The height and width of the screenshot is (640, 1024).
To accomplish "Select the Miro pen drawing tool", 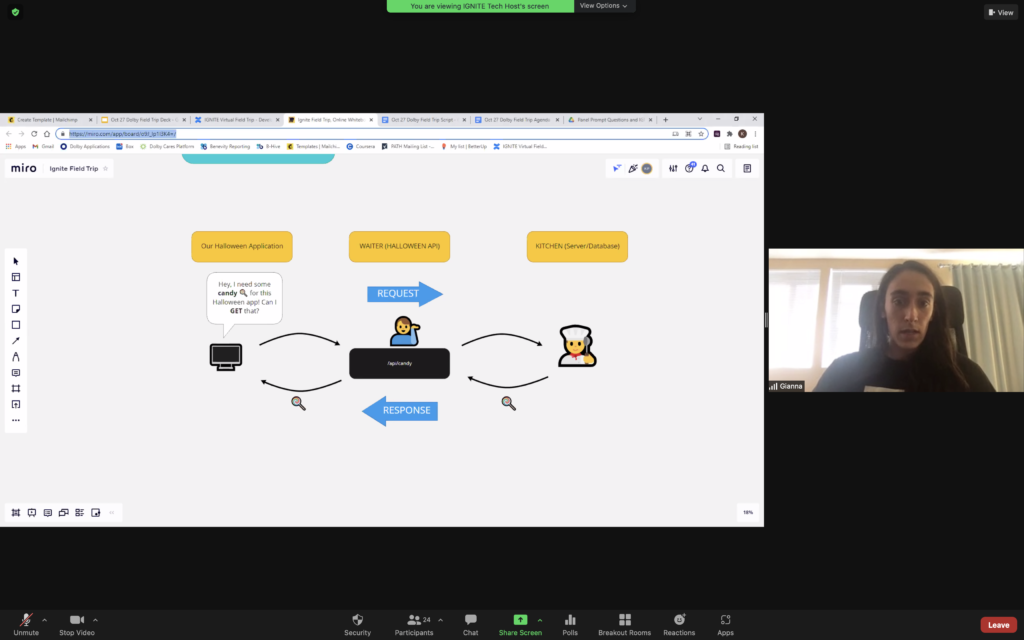I will click(x=16, y=357).
